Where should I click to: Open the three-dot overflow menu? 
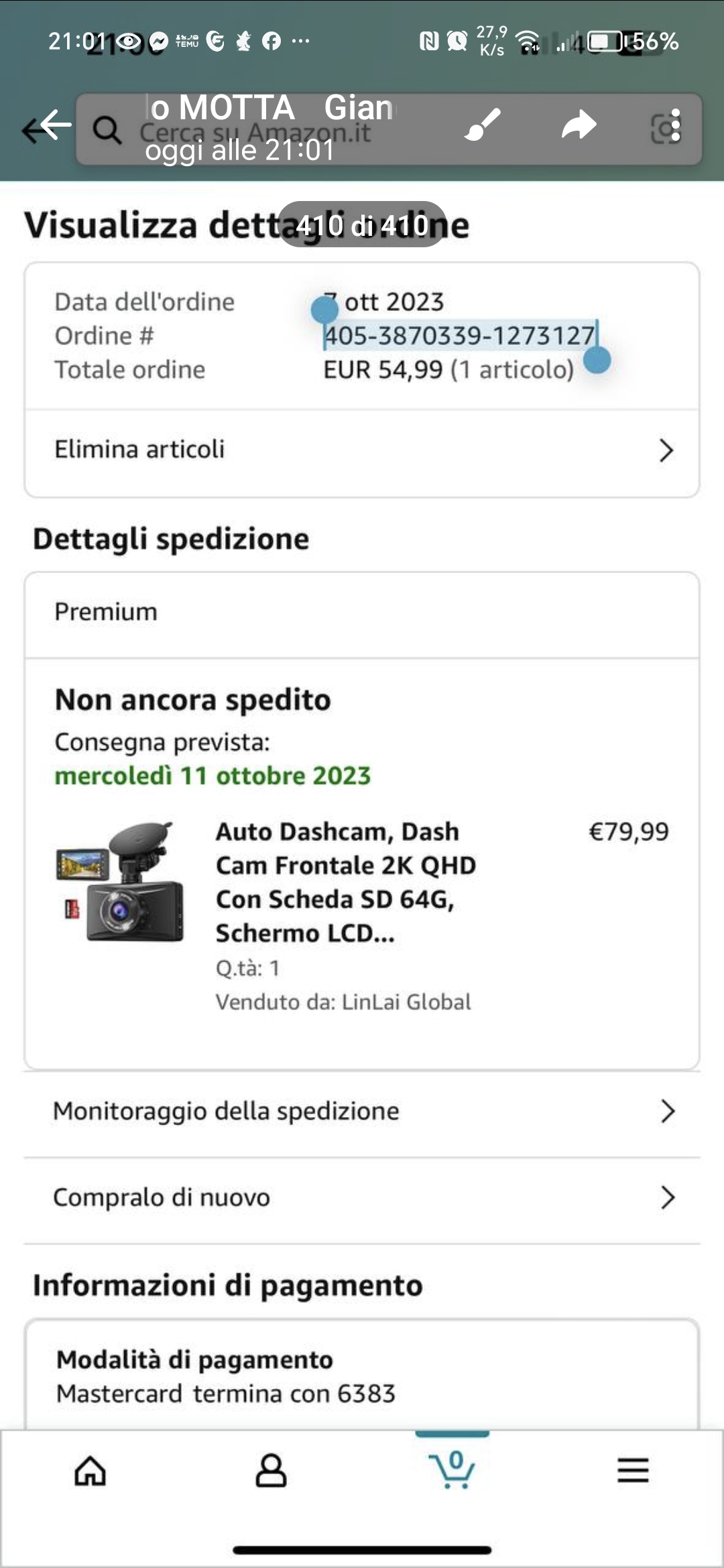[676, 125]
